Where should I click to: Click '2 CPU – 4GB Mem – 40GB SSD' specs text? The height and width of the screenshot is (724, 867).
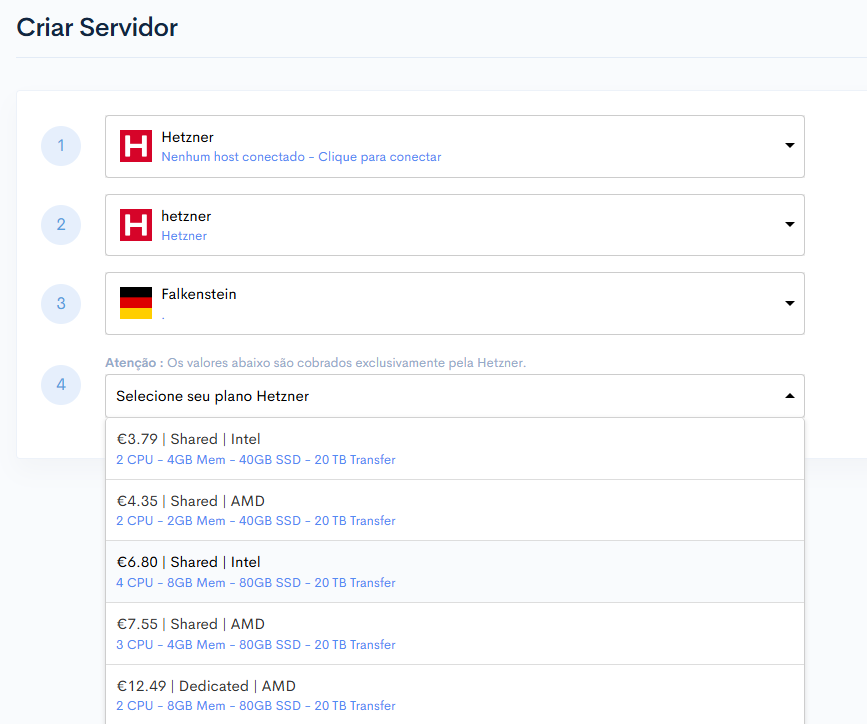(208, 460)
